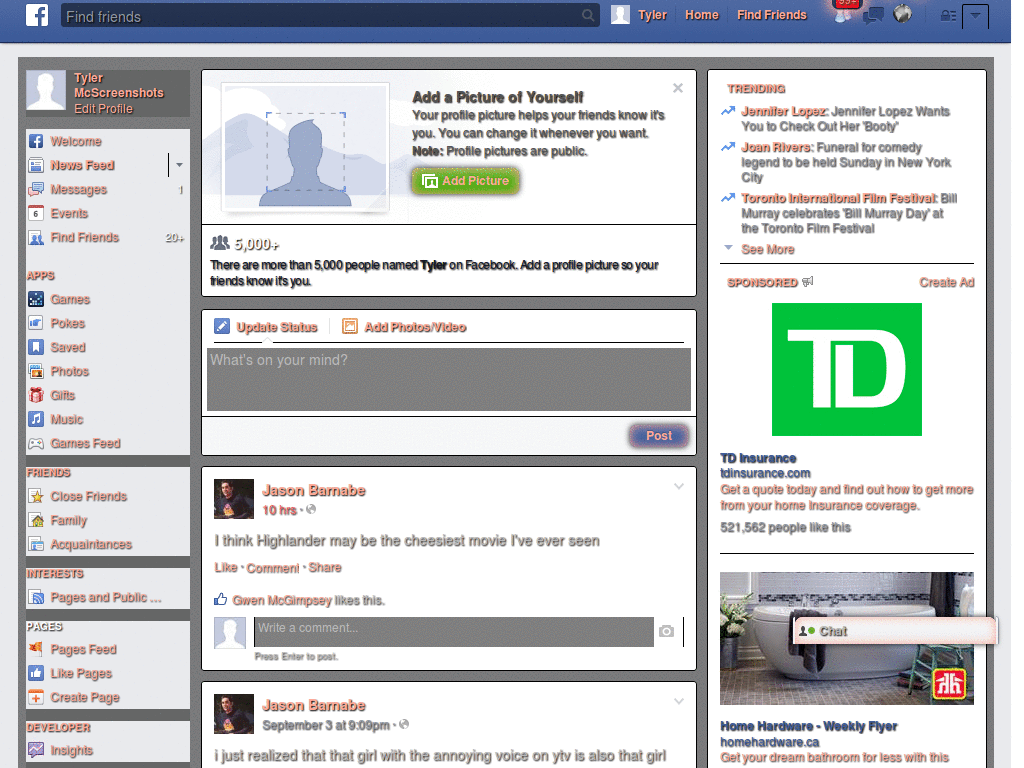The image size is (1024, 768).
Task: Click the Write a comment field
Action: pyautogui.click(x=454, y=632)
